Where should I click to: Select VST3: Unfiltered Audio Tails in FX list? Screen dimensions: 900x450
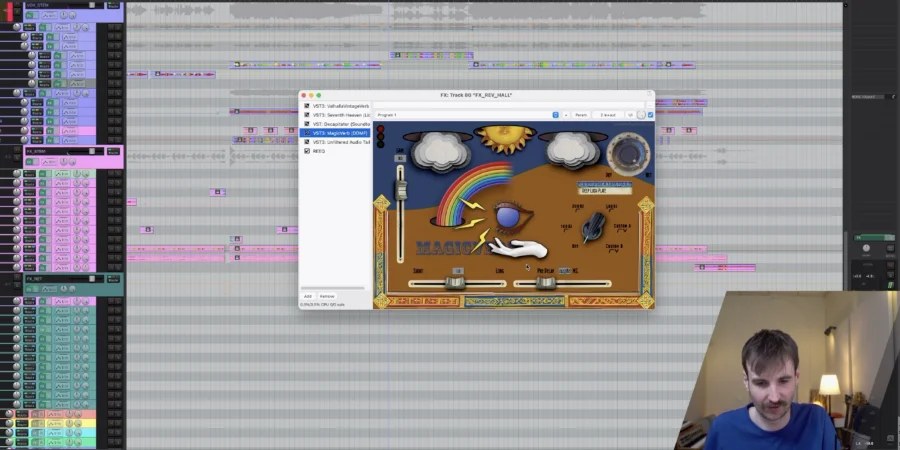coord(341,142)
